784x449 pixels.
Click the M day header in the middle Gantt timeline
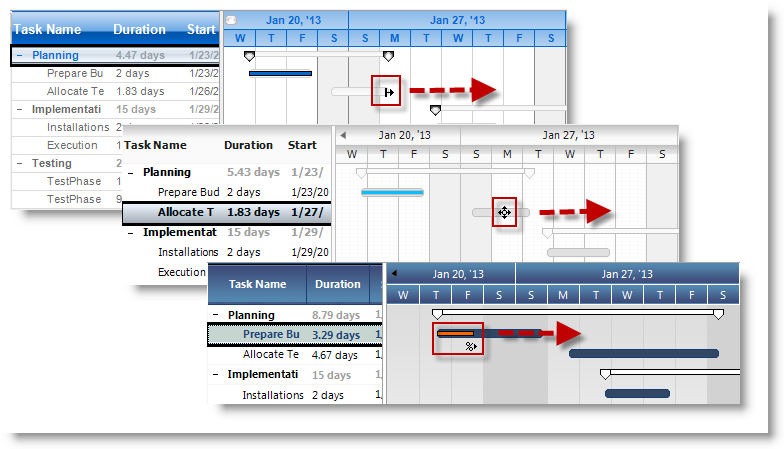coord(507,154)
